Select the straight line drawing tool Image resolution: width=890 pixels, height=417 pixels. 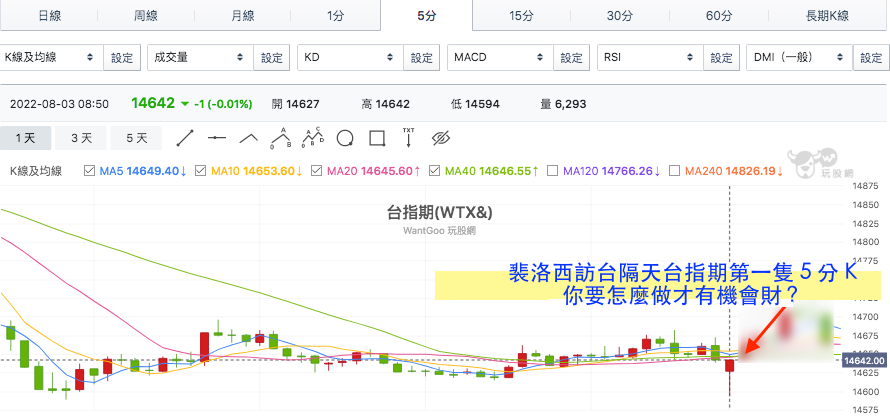[185, 138]
